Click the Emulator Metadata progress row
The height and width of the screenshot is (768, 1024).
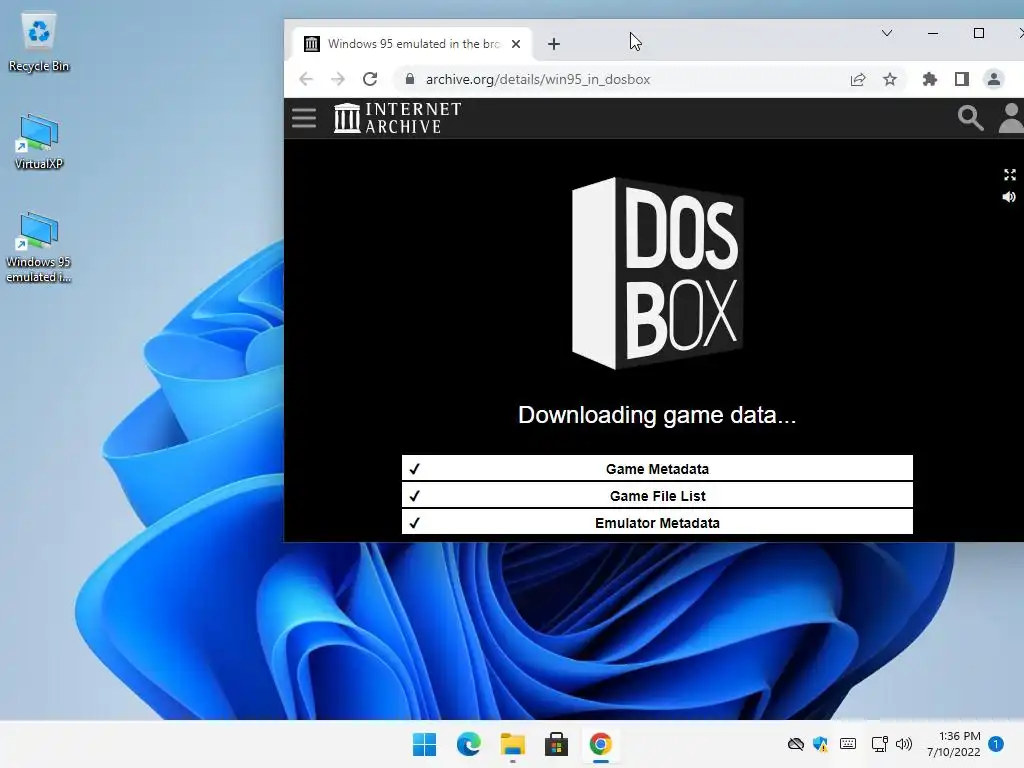click(x=657, y=522)
